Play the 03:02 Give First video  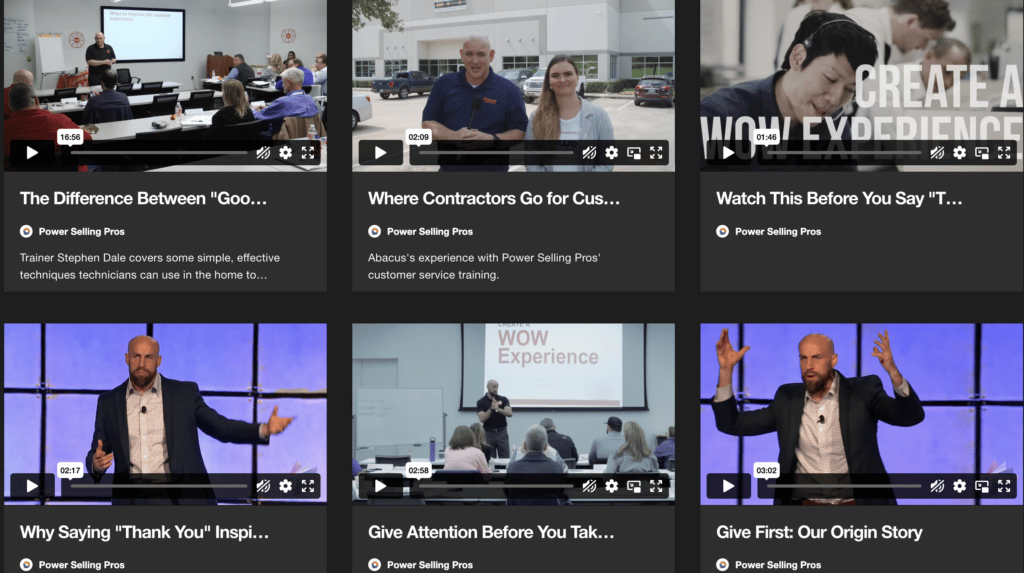728,486
